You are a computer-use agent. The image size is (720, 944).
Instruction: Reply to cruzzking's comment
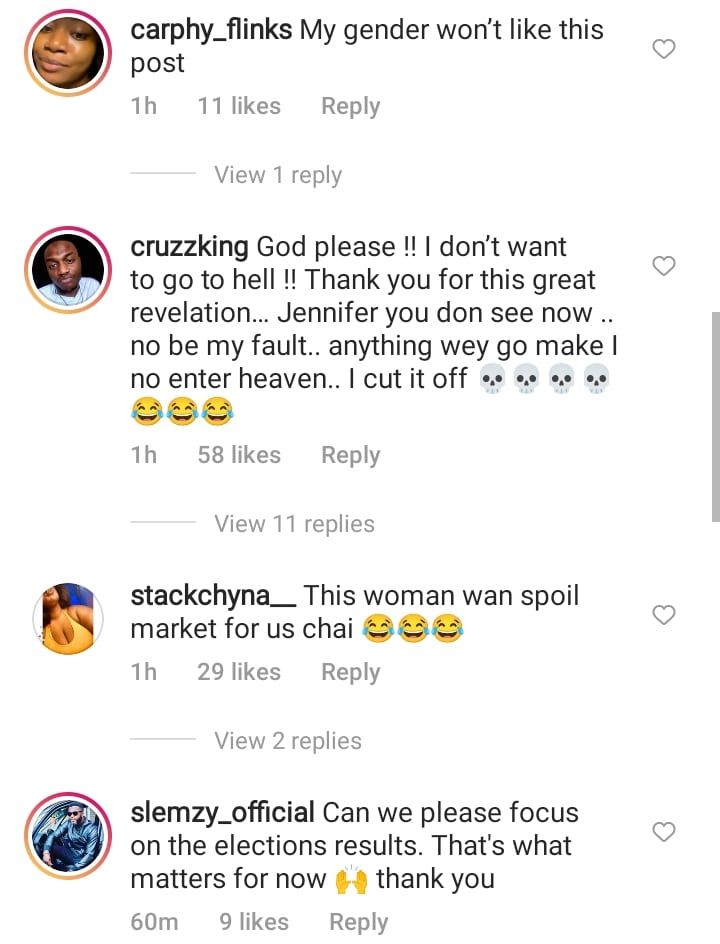coord(350,455)
